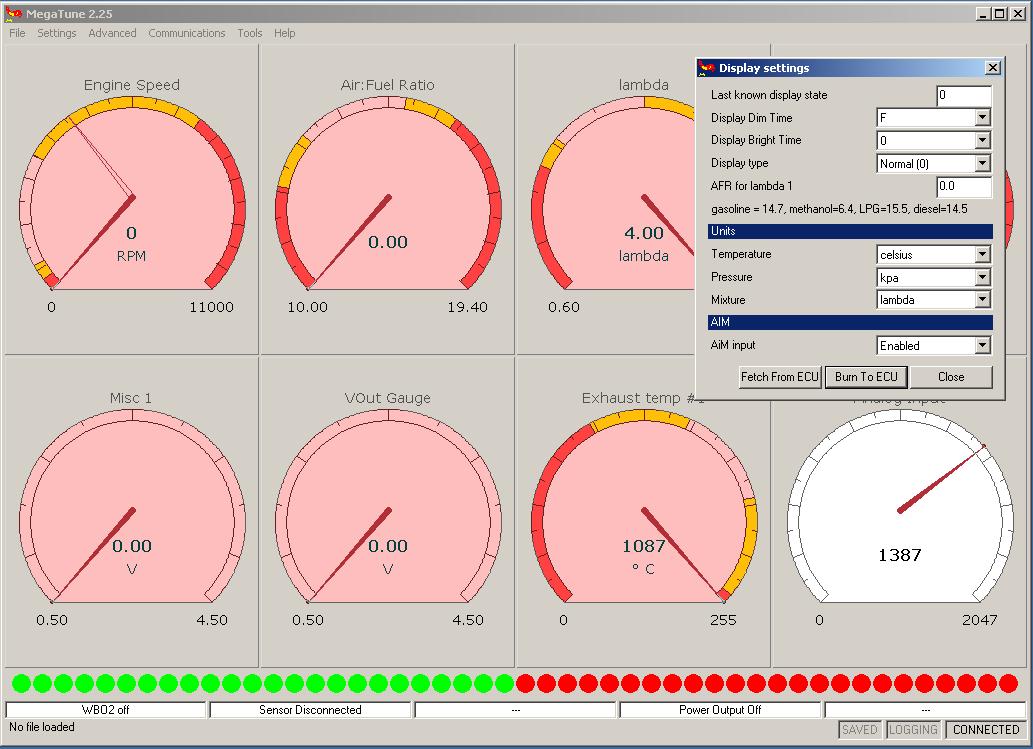Click the 11000 max label on Engine Speed
This screenshot has width=1033, height=749.
(211, 307)
